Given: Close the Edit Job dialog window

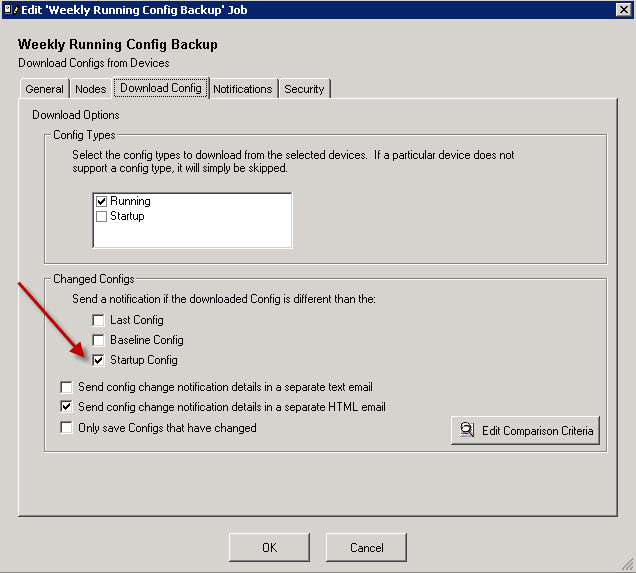Looking at the screenshot, I should click(x=623, y=9).
